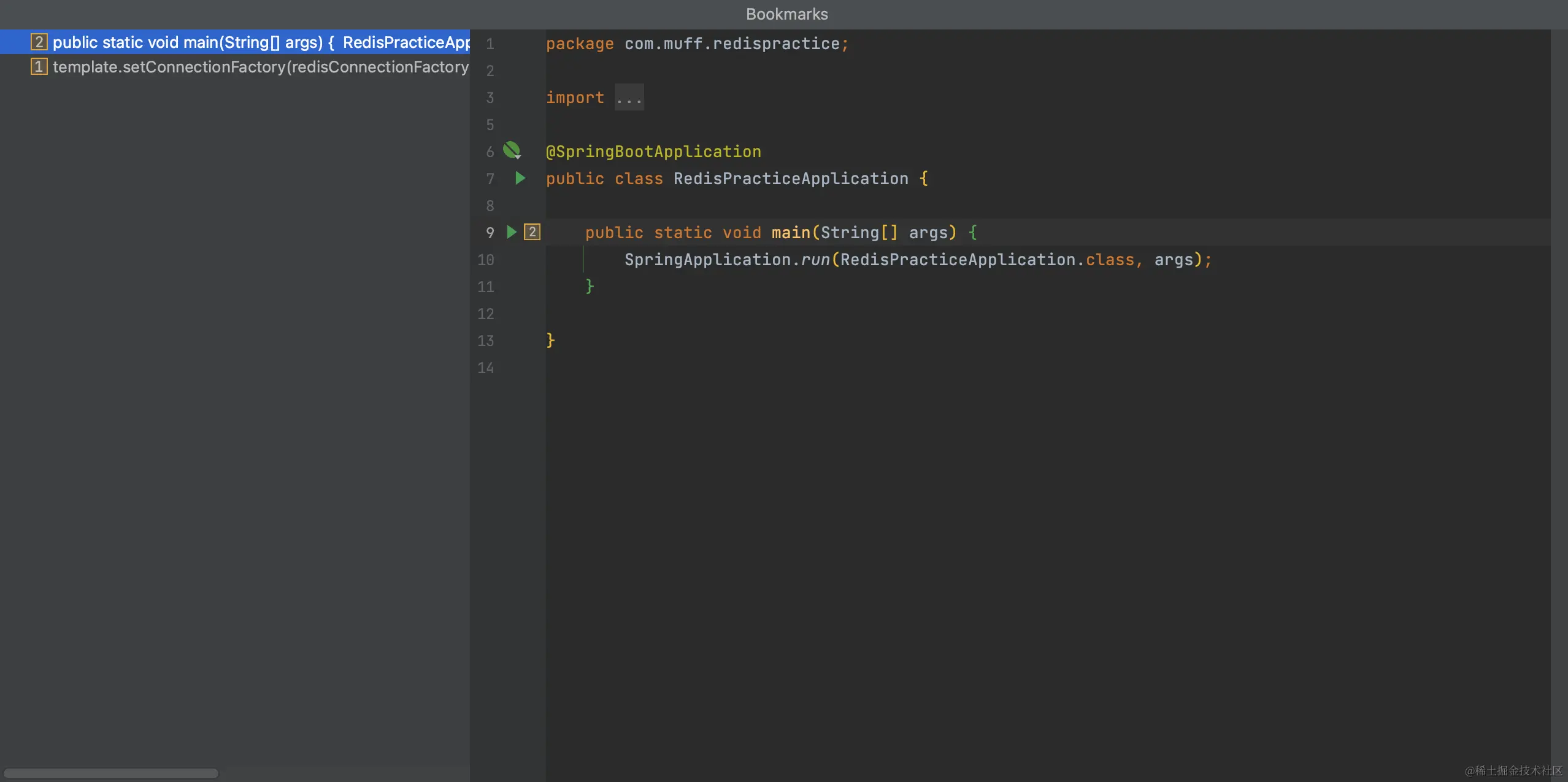Click line number 10 in the gutter
This screenshot has height=782, width=1568.
pos(485,260)
